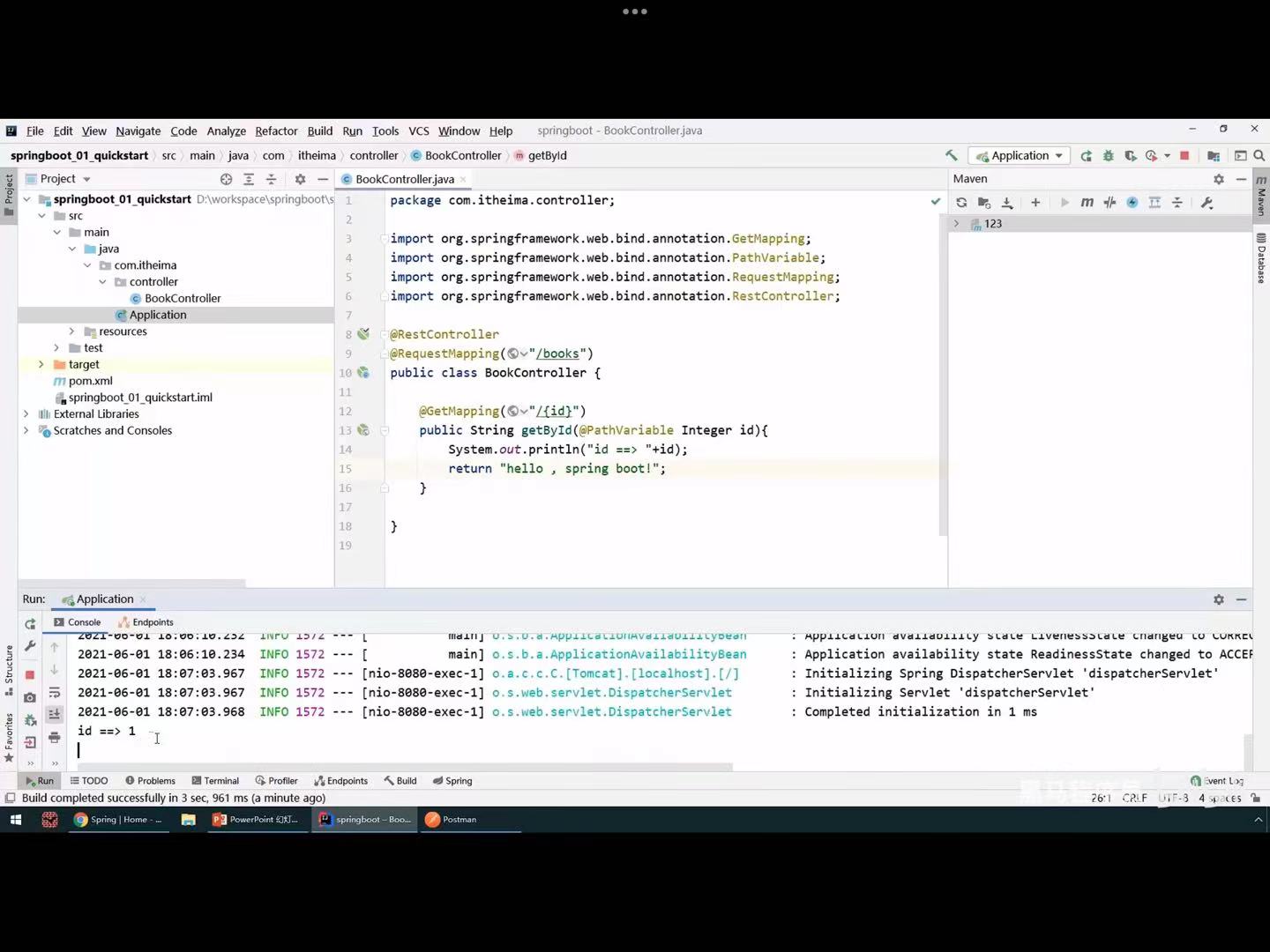Toggle soft-wrap in console
1270x952 pixels.
tap(55, 693)
